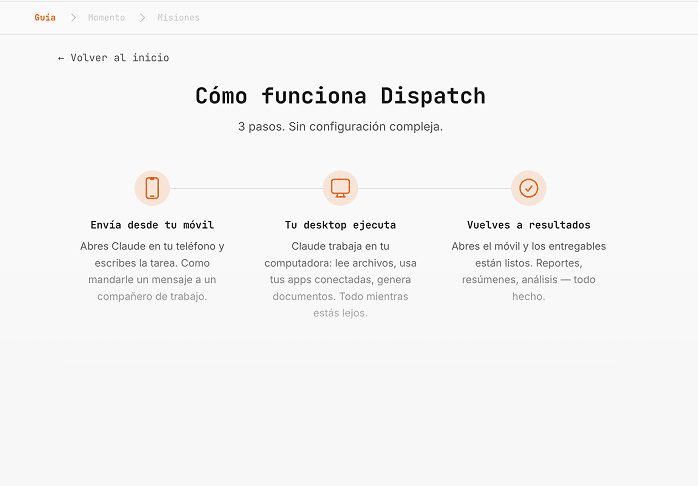Screen dimensions: 698x486
Task: Click the checkmark results step icon
Action: (529, 188)
